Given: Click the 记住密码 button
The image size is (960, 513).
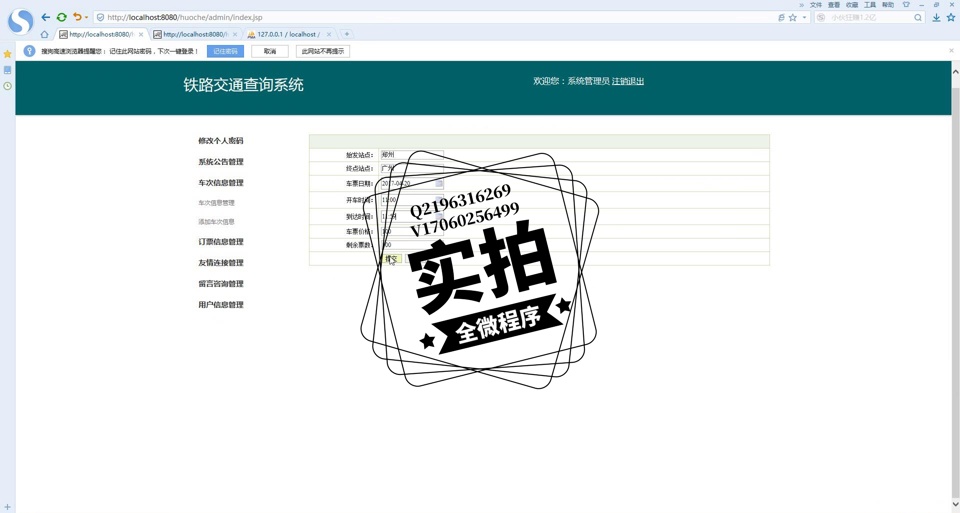Looking at the screenshot, I should point(225,51).
